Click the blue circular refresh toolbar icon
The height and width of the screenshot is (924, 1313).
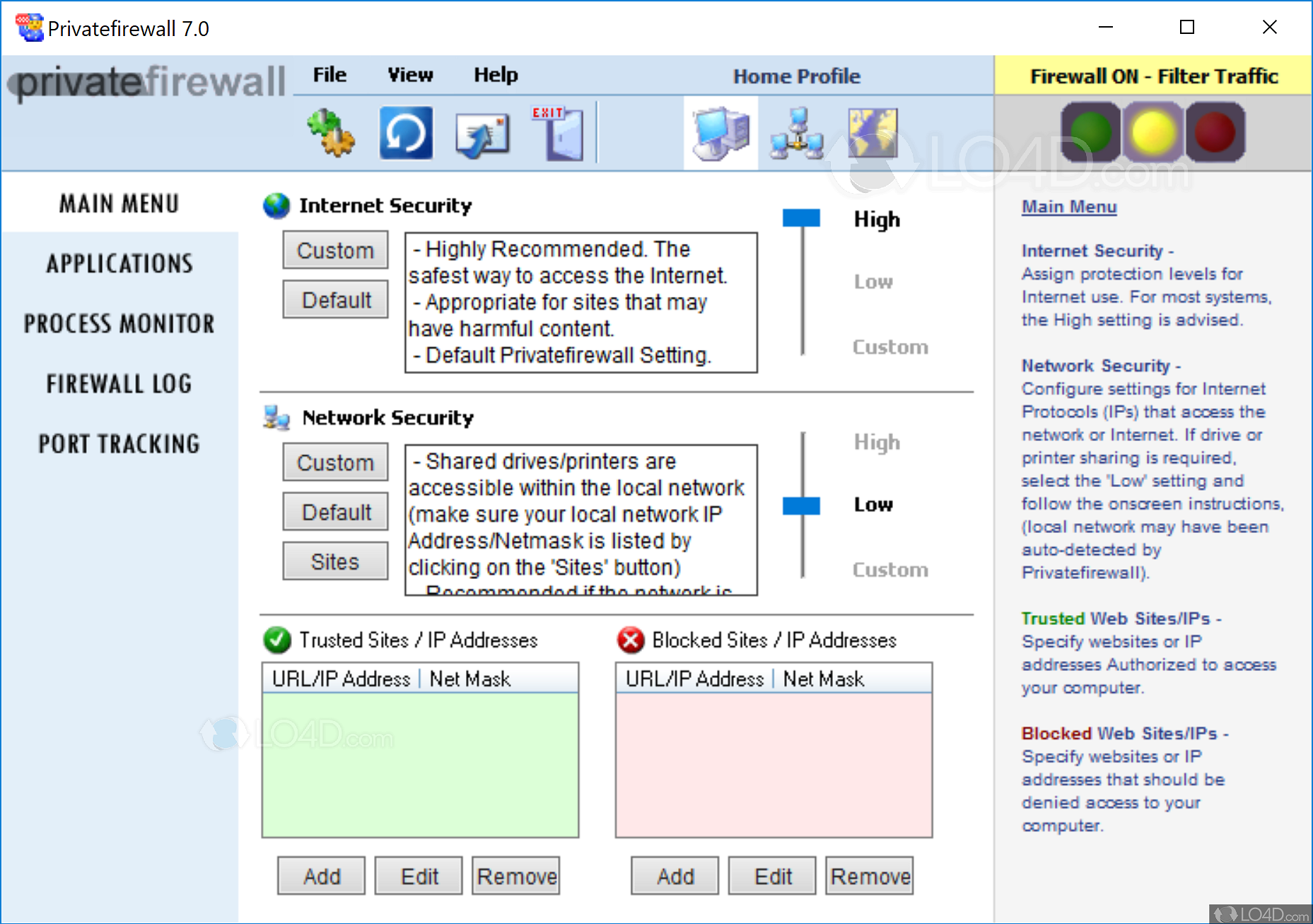(x=405, y=133)
